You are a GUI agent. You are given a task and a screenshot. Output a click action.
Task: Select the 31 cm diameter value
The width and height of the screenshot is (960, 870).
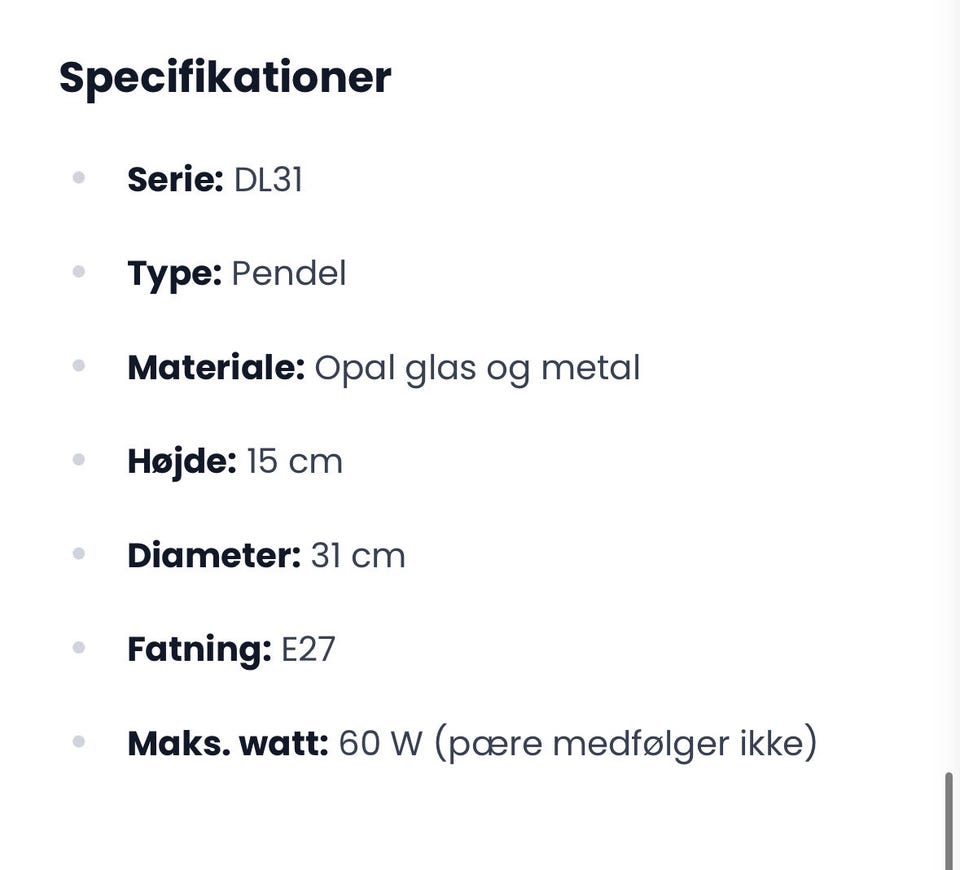(358, 556)
